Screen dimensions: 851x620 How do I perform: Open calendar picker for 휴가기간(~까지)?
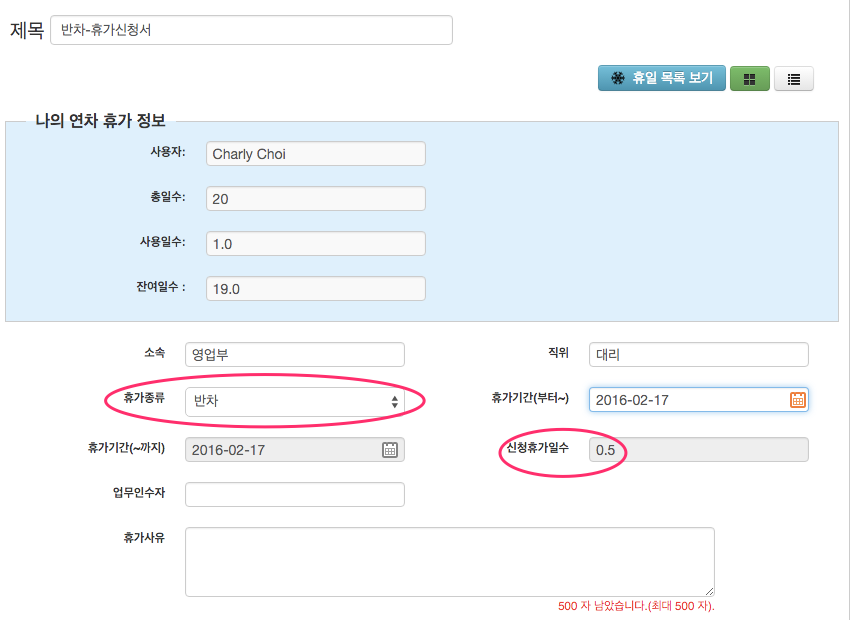click(390, 450)
